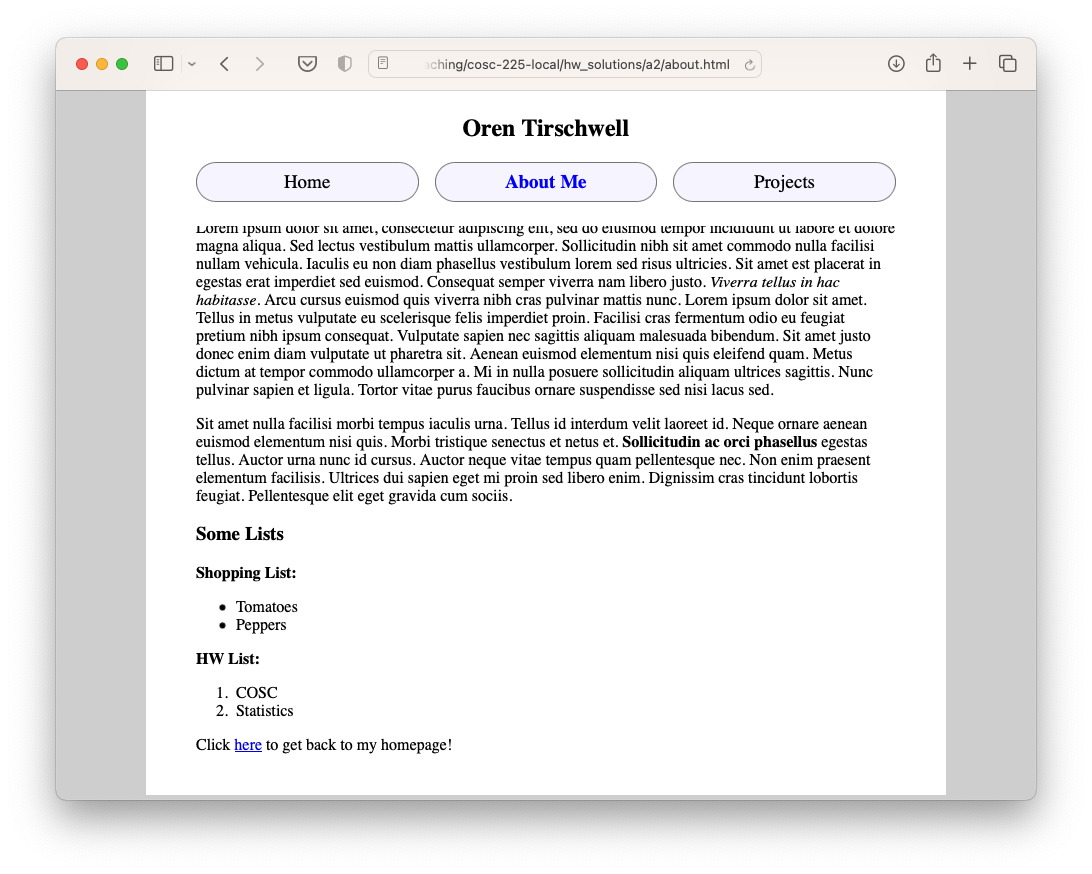1092x874 pixels.
Task: Click the Statistics list item
Action: 265,711
